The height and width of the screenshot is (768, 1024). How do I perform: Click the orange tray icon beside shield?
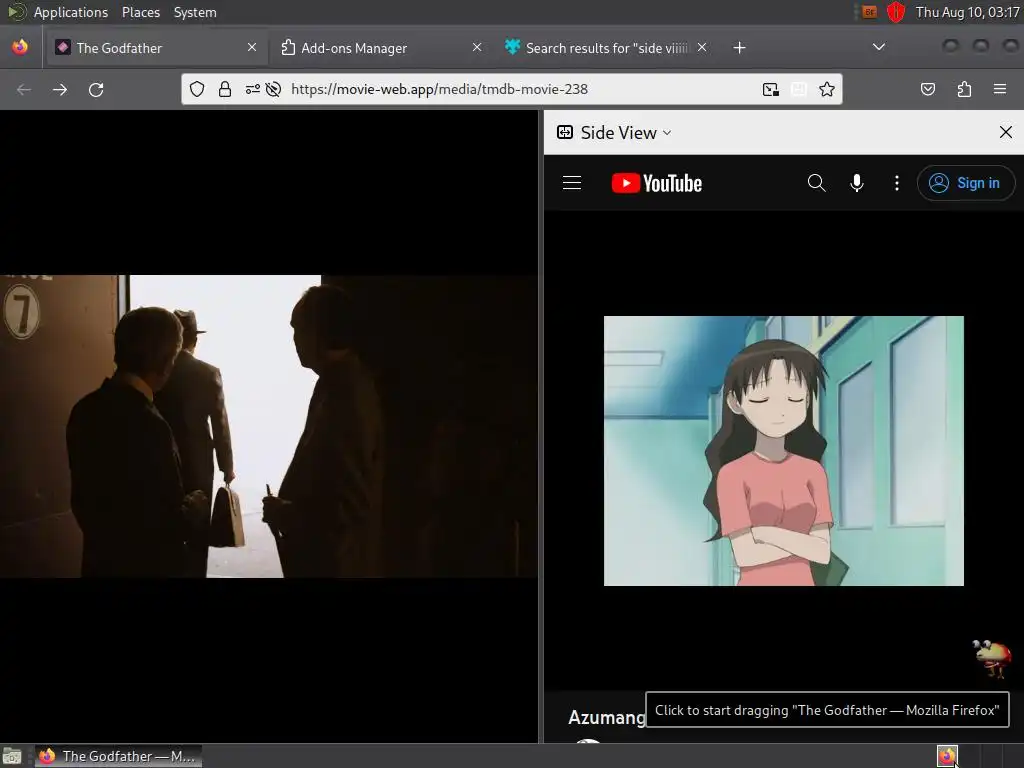pyautogui.click(x=869, y=12)
